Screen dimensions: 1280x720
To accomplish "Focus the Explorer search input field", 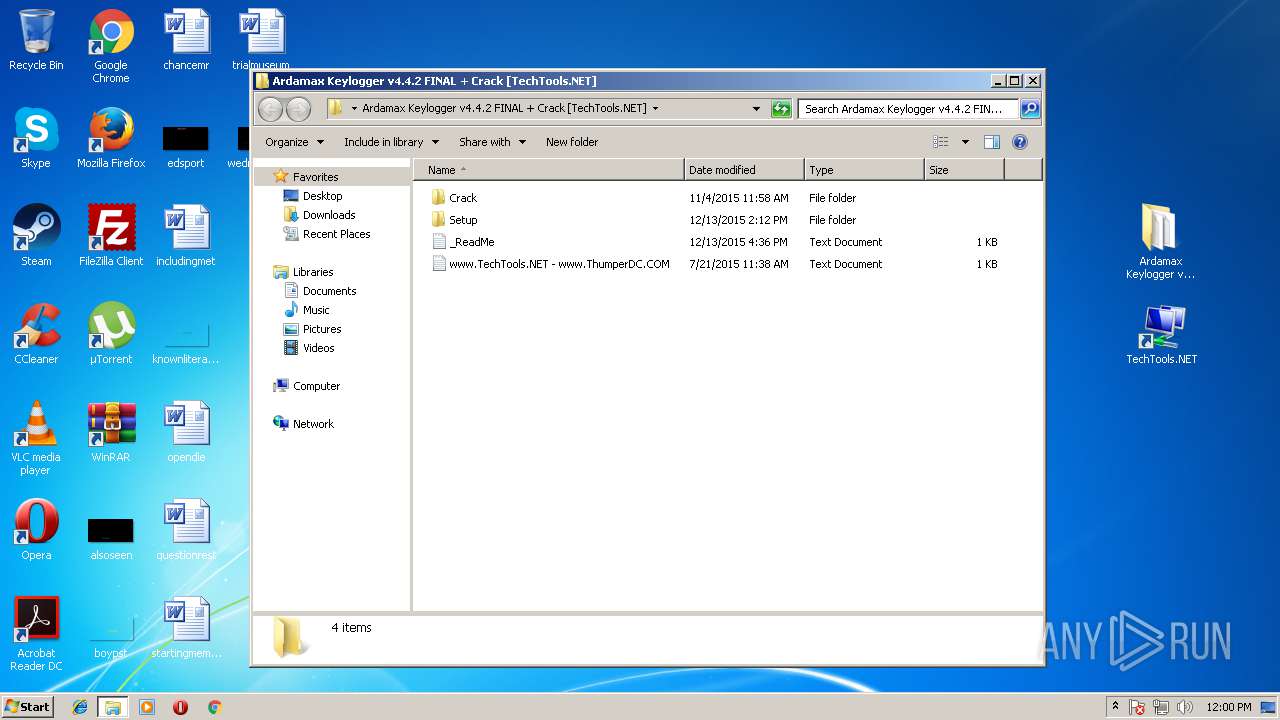I will (x=909, y=109).
